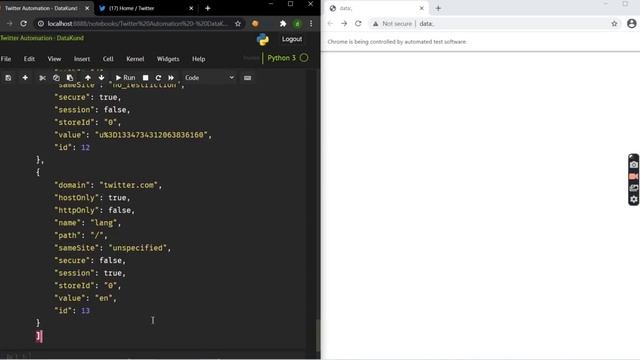Open the Extensions puzzle piece menu
Image resolution: width=640 pixels, height=360 pixels.
[283, 24]
